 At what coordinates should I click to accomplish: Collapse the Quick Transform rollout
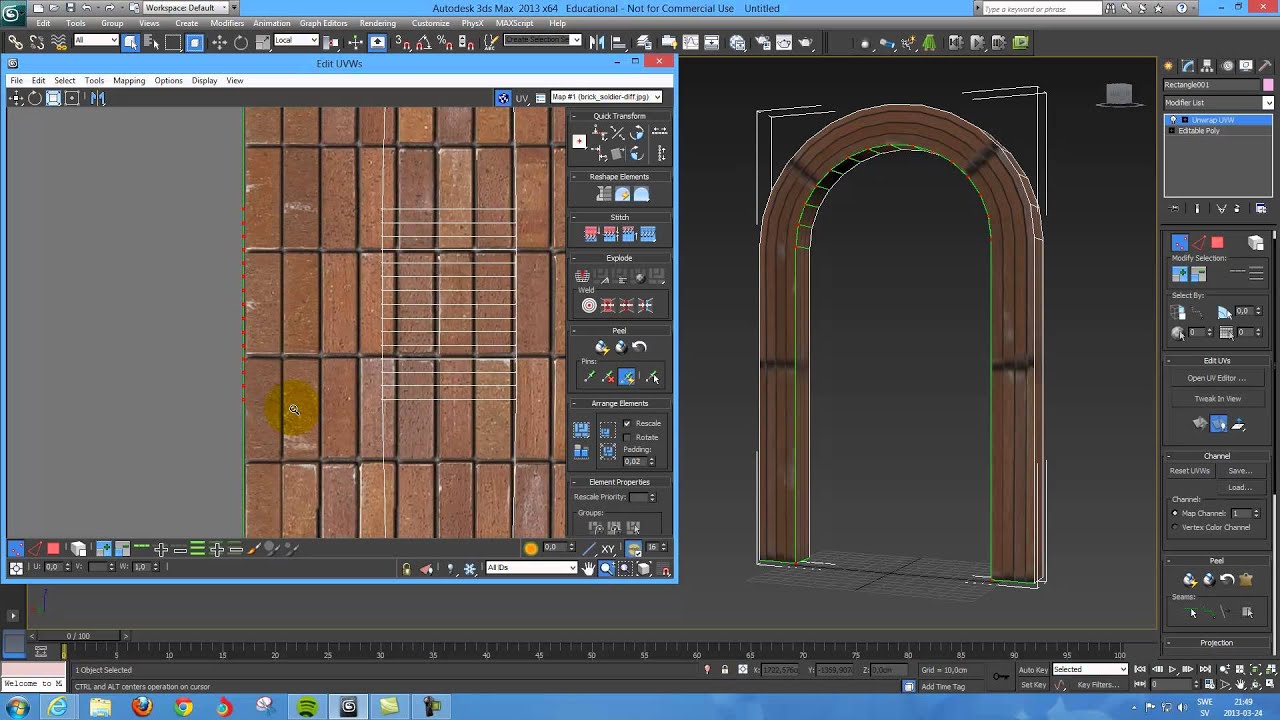click(620, 116)
